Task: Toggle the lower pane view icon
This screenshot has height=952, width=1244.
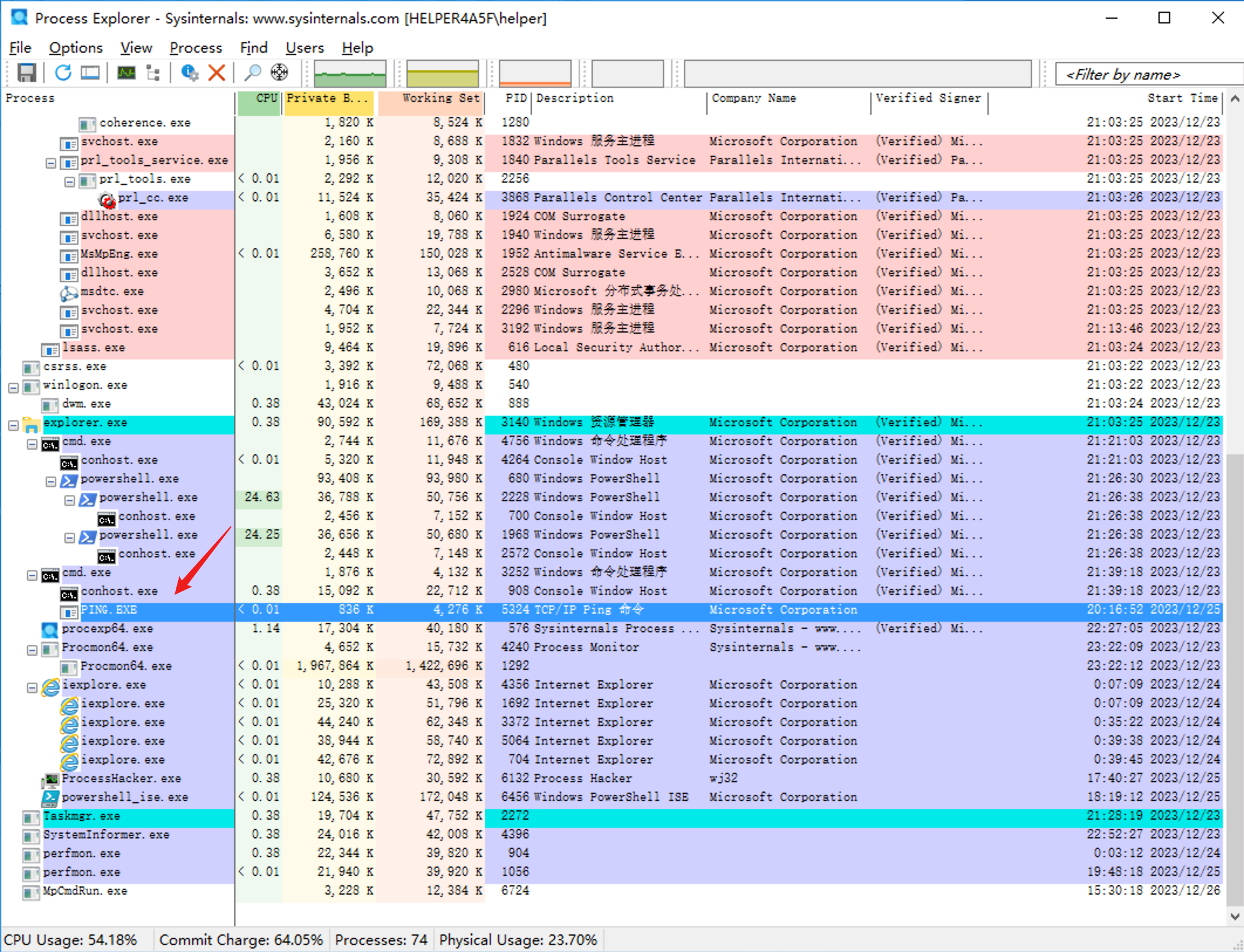Action: tap(90, 73)
